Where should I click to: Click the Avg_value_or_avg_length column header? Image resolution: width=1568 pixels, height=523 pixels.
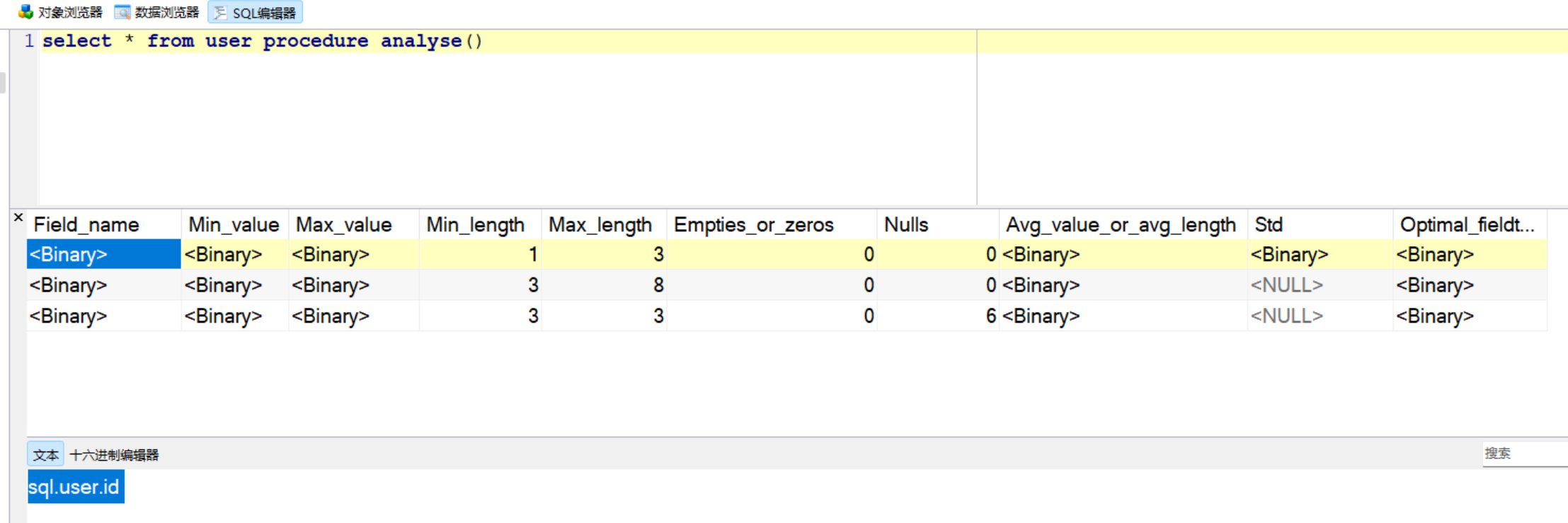click(x=1123, y=224)
